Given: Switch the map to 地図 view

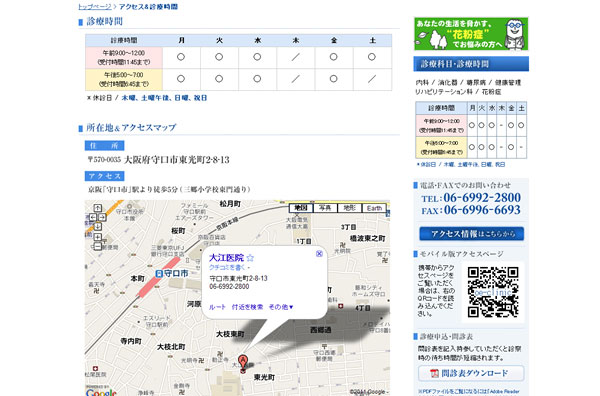Looking at the screenshot, I should click(301, 208).
